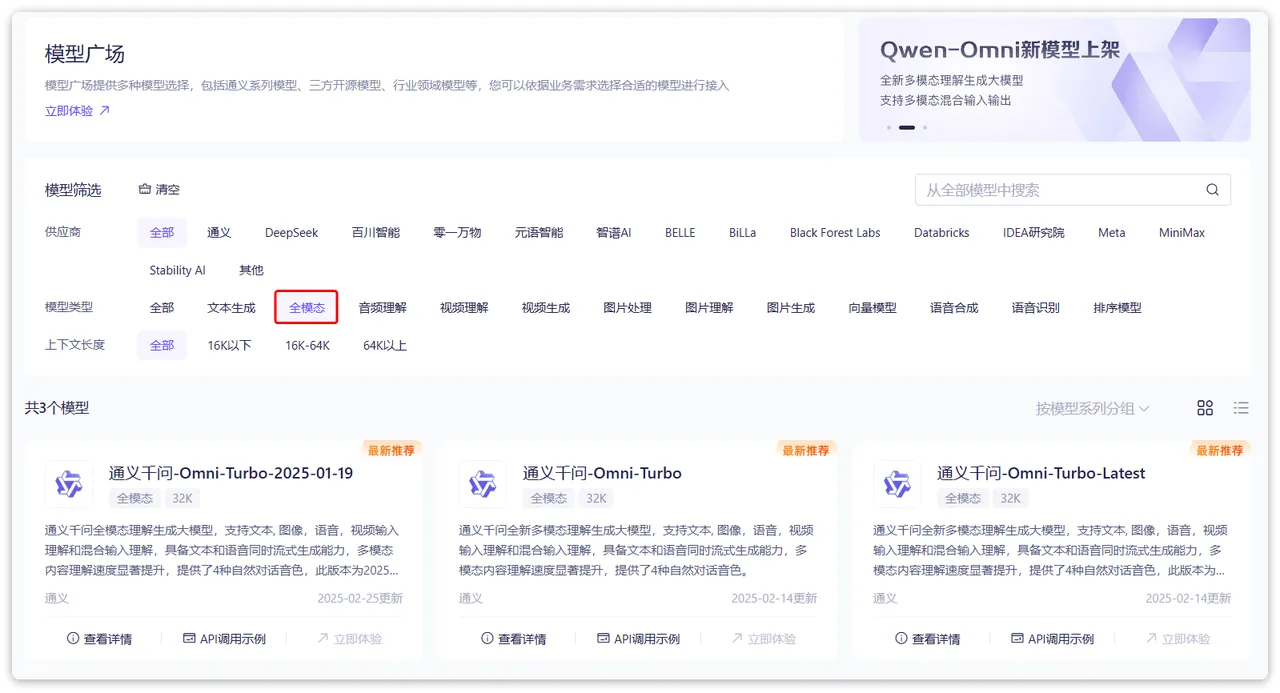Filter supplier by IDEA研究院

(1034, 232)
